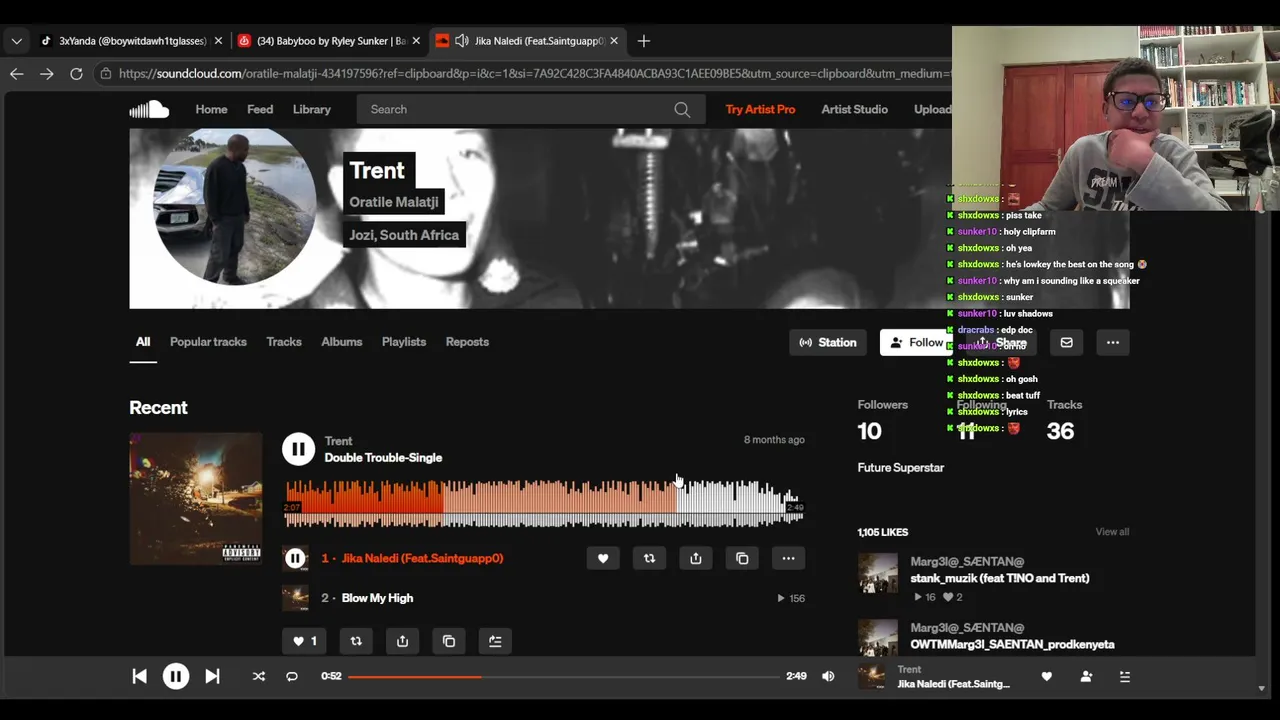Share the Double Trouble-Single set
Screen dimensions: 1280x720
click(x=402, y=641)
